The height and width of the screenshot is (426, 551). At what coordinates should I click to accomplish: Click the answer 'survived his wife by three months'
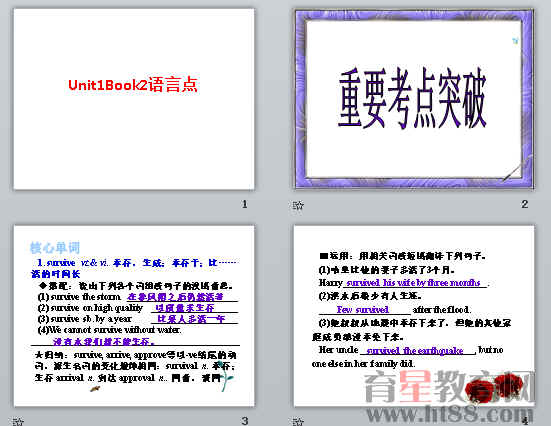413,283
